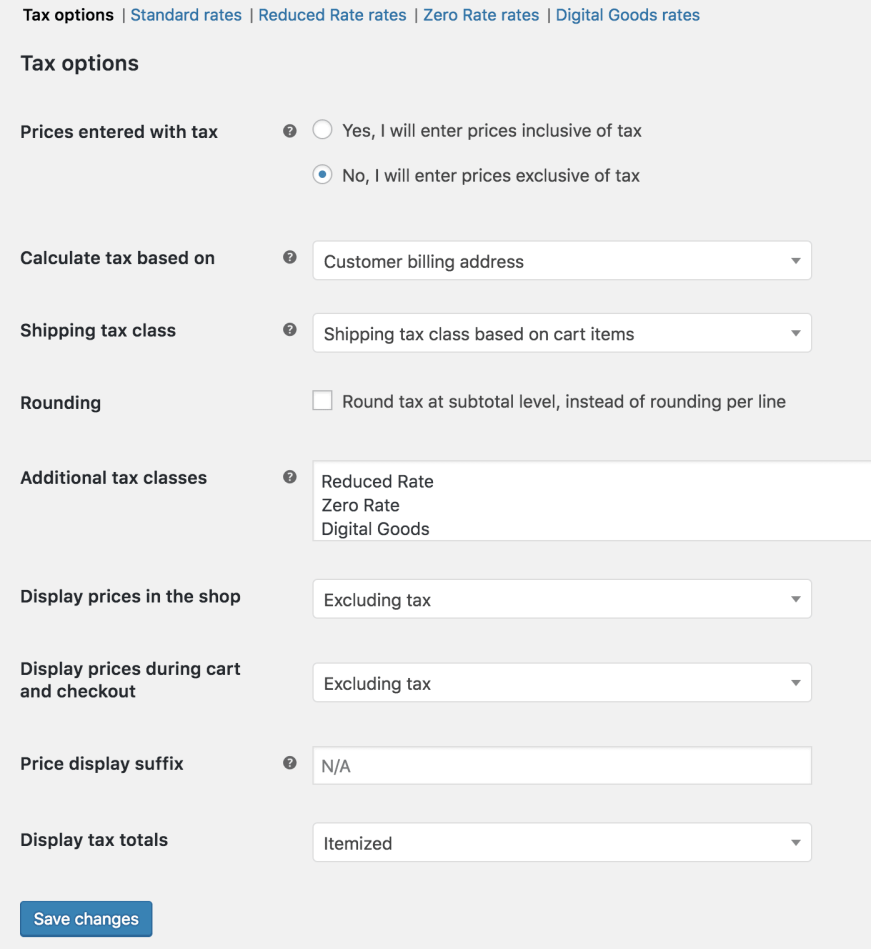
Task: Select 'Yes, I will enter prices inclusive of tax'
Action: [x=322, y=130]
